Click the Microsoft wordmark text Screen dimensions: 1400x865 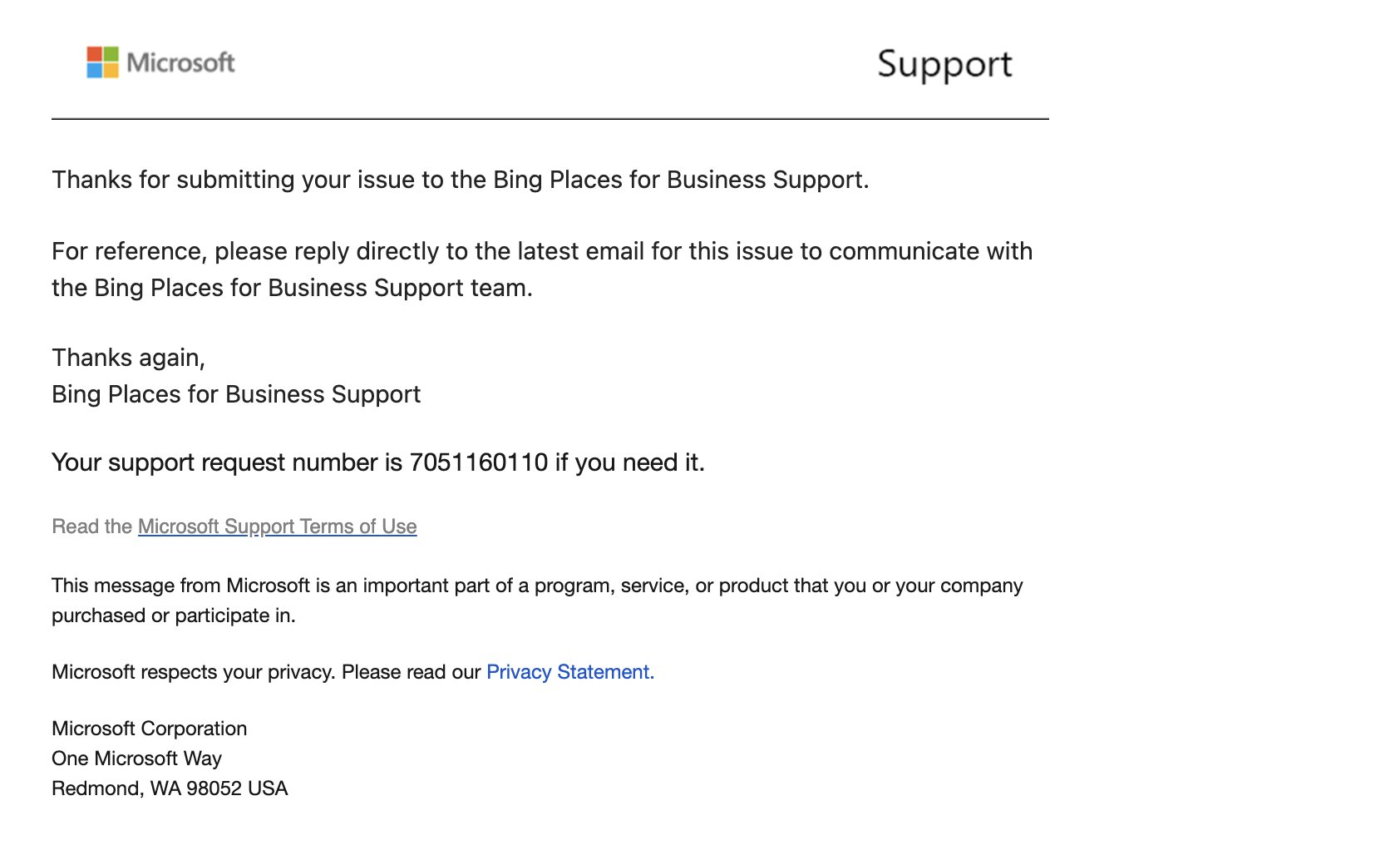point(180,62)
